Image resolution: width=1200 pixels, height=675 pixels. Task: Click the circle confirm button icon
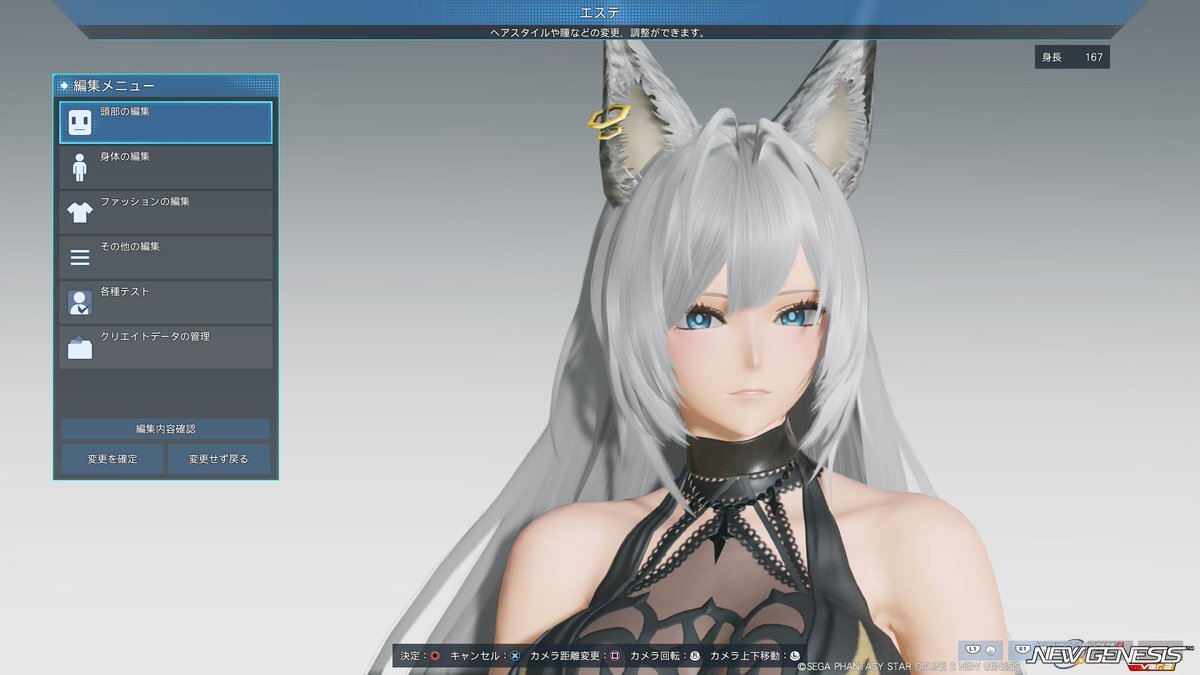[x=435, y=656]
